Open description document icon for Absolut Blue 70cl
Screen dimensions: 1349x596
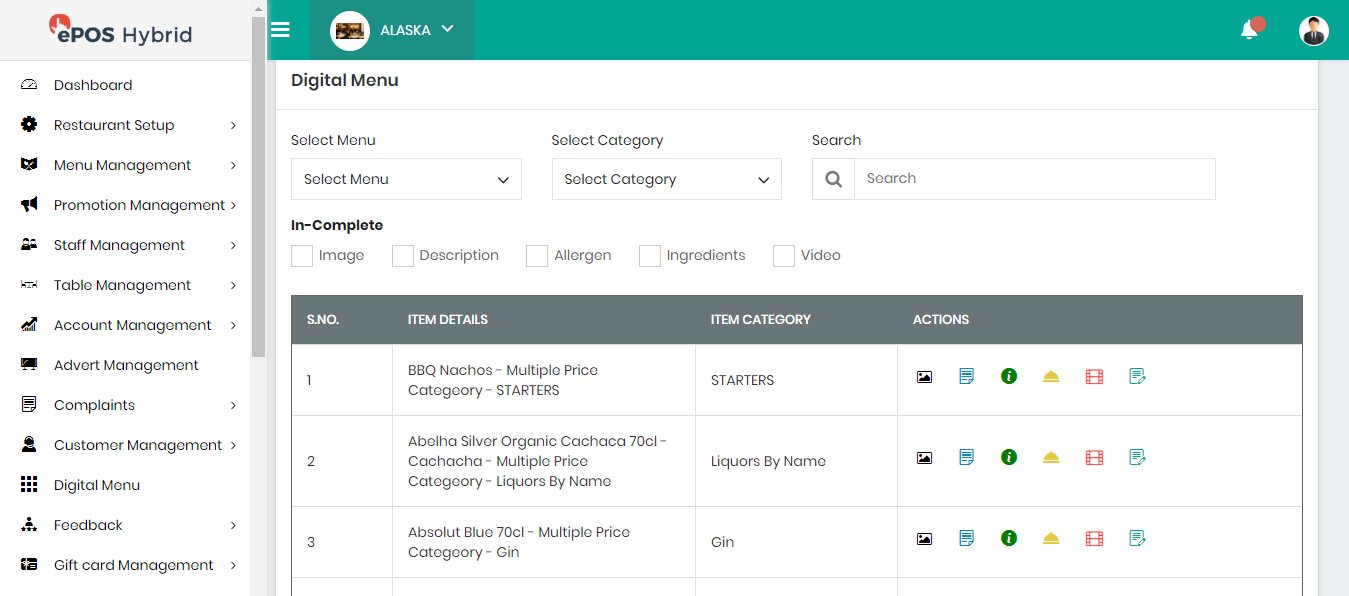pyautogui.click(x=966, y=539)
